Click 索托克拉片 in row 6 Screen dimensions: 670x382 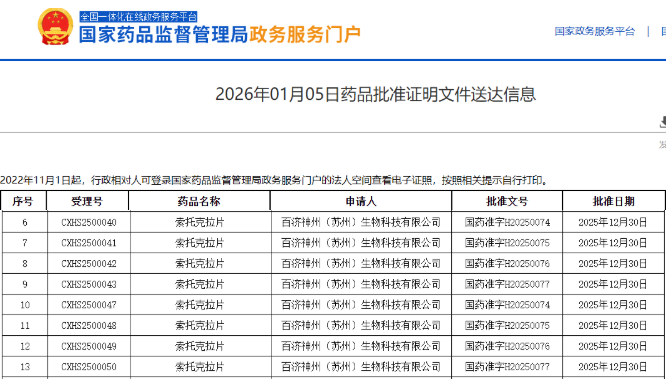click(x=200, y=222)
